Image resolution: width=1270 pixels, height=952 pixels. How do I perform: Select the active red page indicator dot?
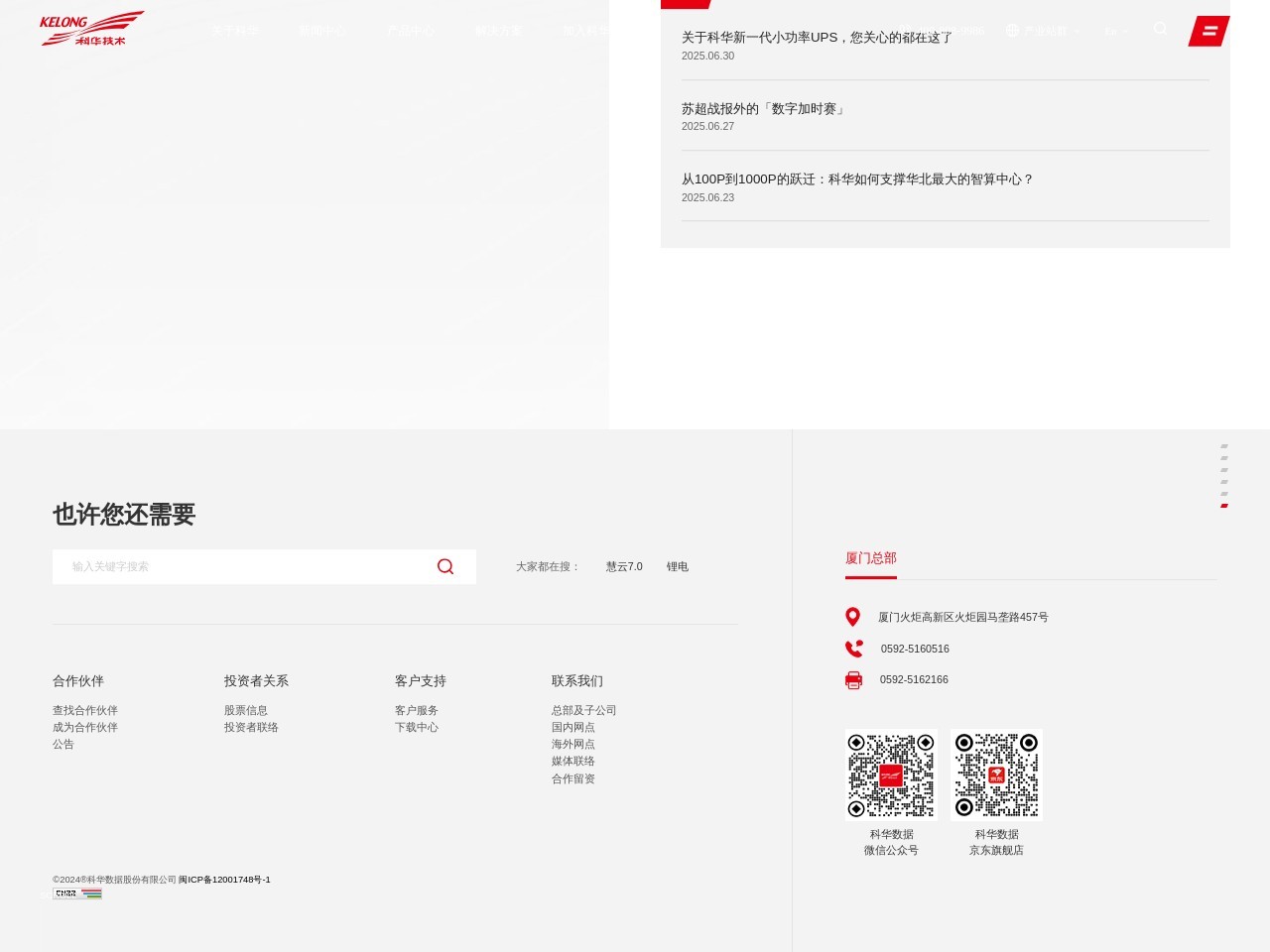point(1224,506)
